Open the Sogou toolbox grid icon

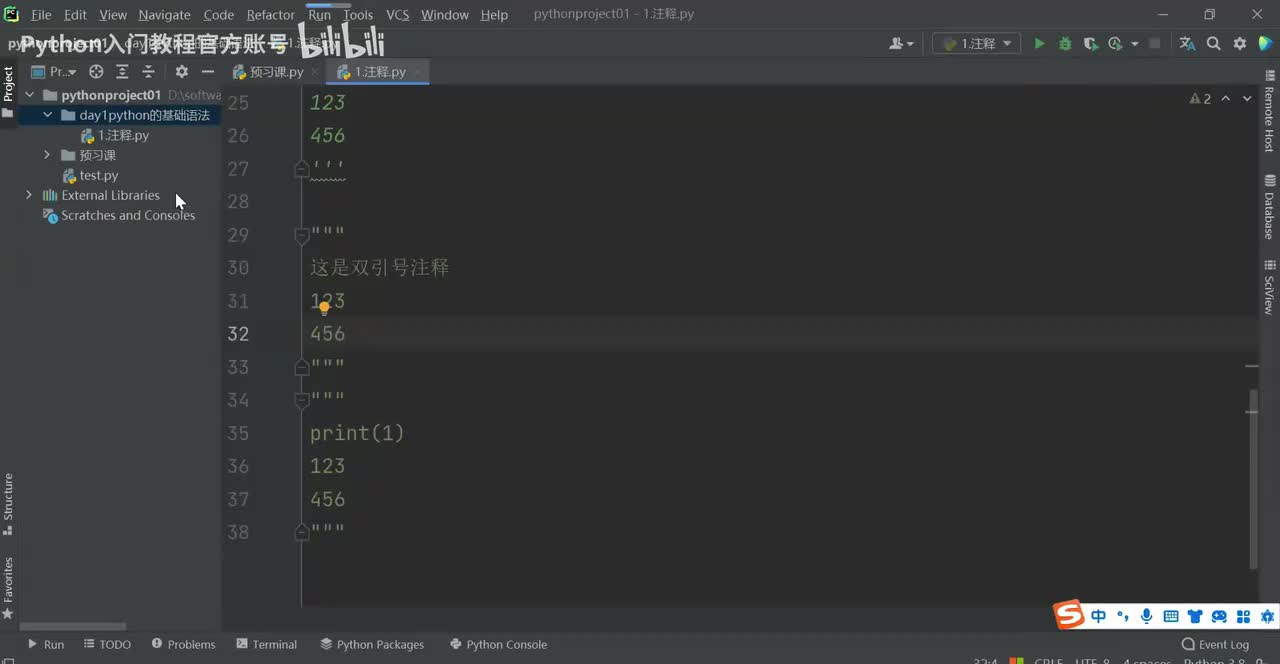pyautogui.click(x=1243, y=616)
